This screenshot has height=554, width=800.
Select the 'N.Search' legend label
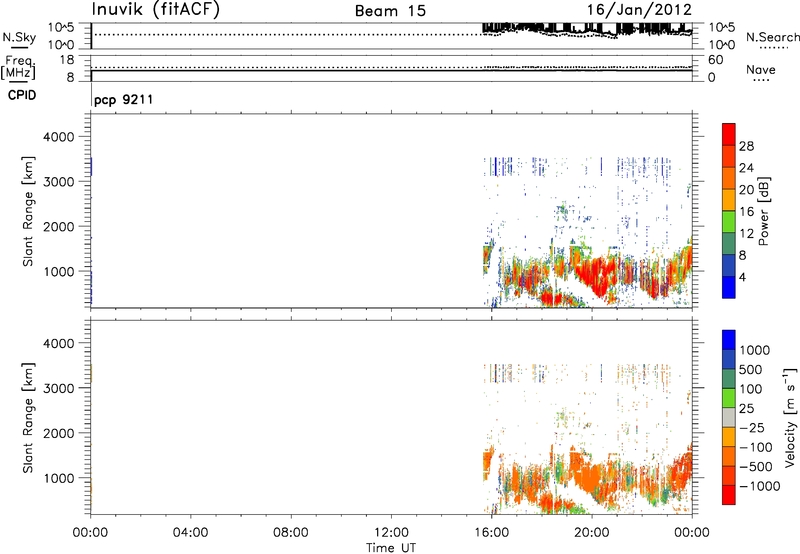pos(773,37)
